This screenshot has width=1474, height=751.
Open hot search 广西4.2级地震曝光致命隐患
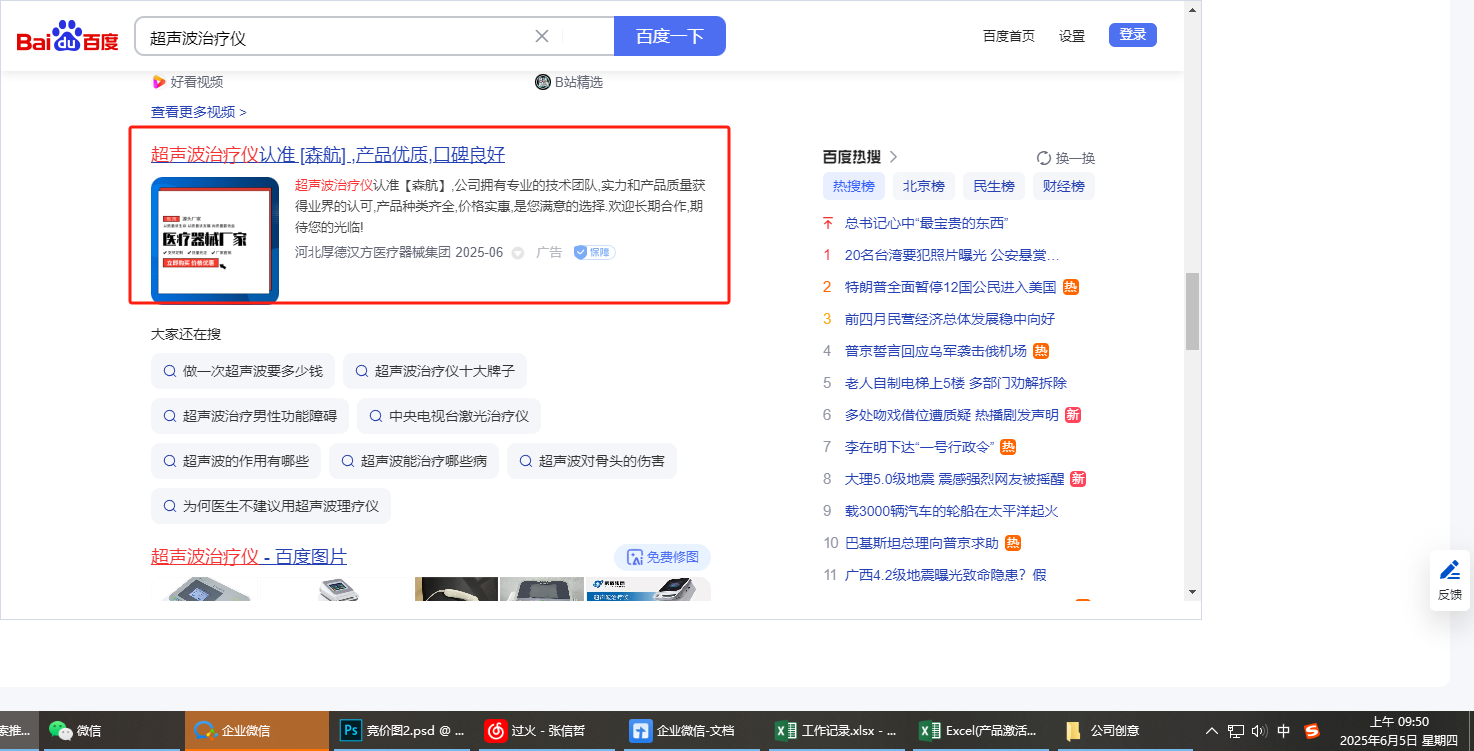pos(946,575)
